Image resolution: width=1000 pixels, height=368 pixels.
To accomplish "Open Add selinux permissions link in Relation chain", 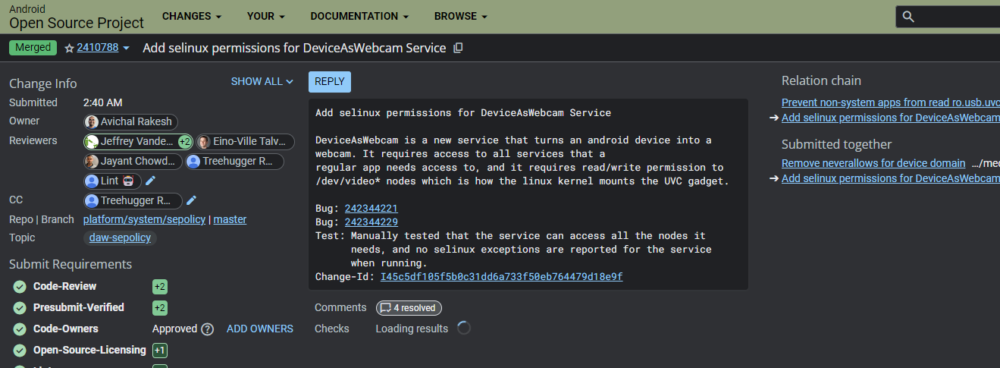I will [x=890, y=118].
